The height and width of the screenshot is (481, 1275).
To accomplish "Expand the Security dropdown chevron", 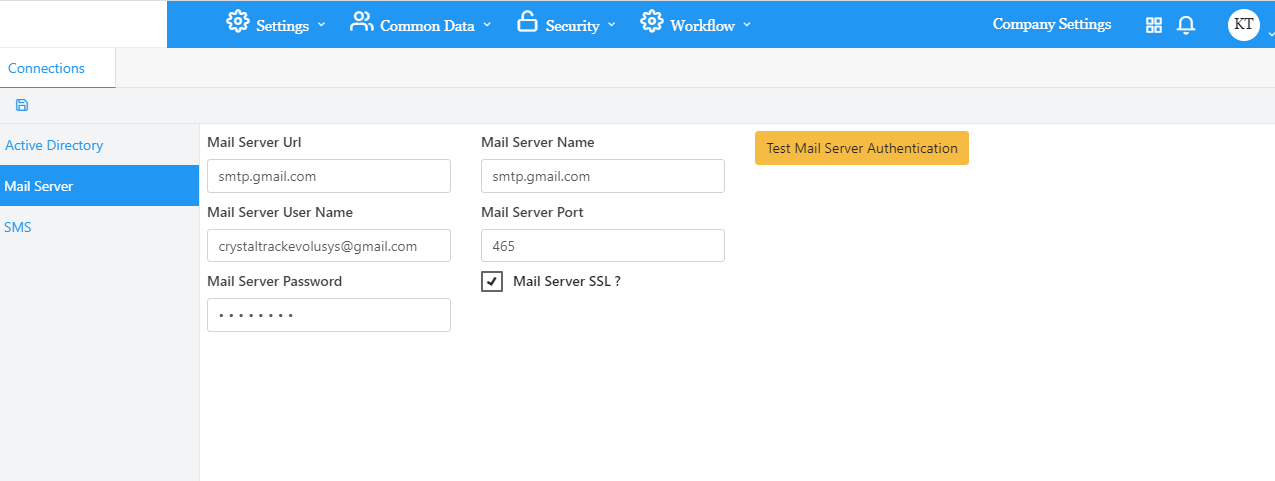I will pos(612,25).
